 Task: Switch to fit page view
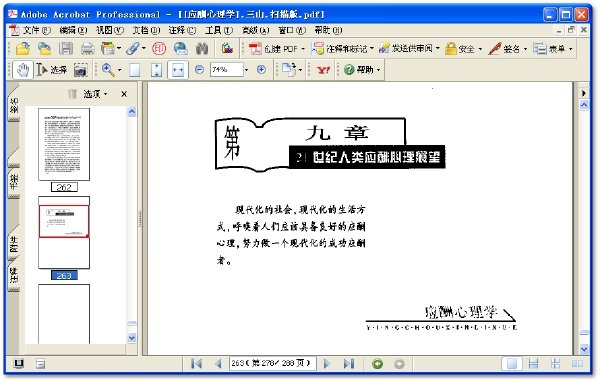pyautogui.click(x=156, y=70)
